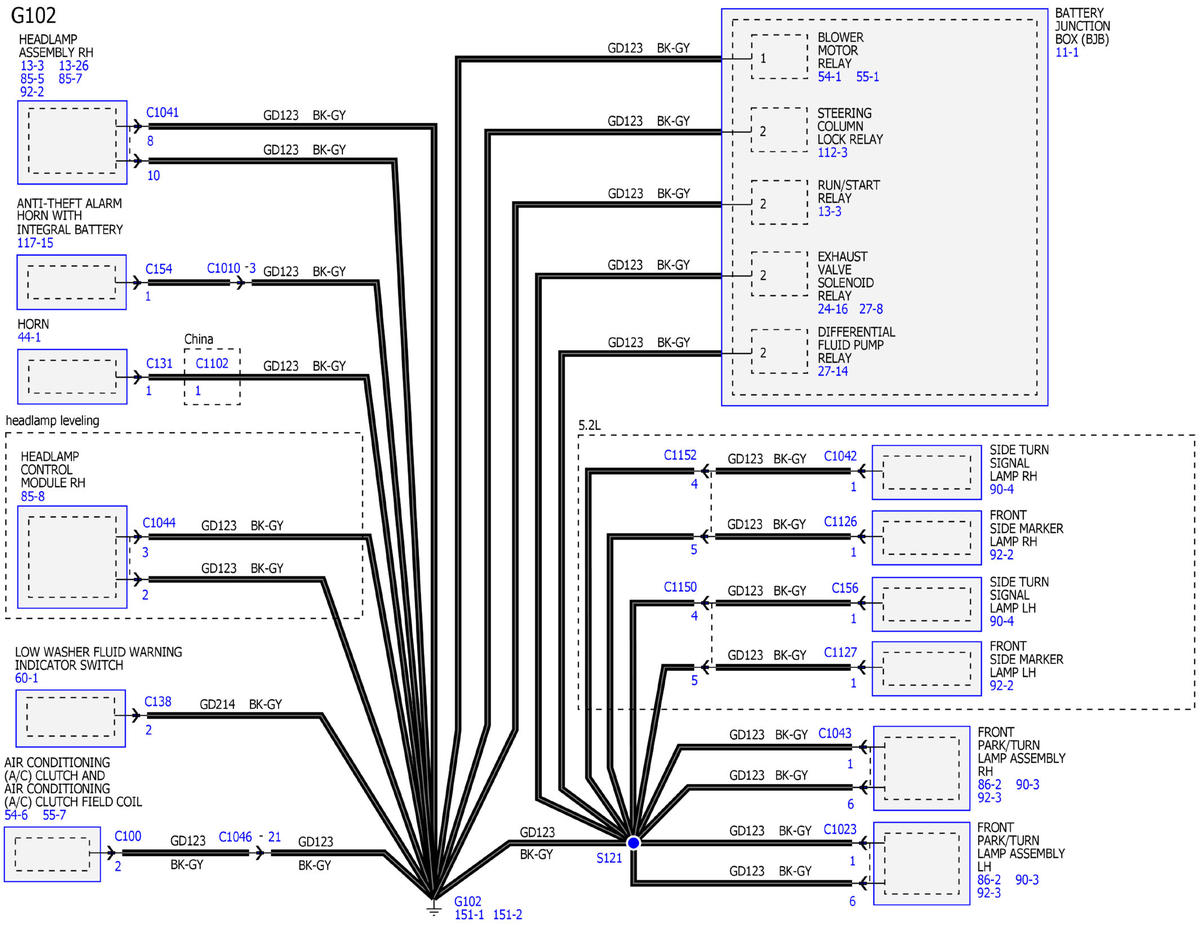
Task: Open connector reference C1041
Action: [x=162, y=113]
